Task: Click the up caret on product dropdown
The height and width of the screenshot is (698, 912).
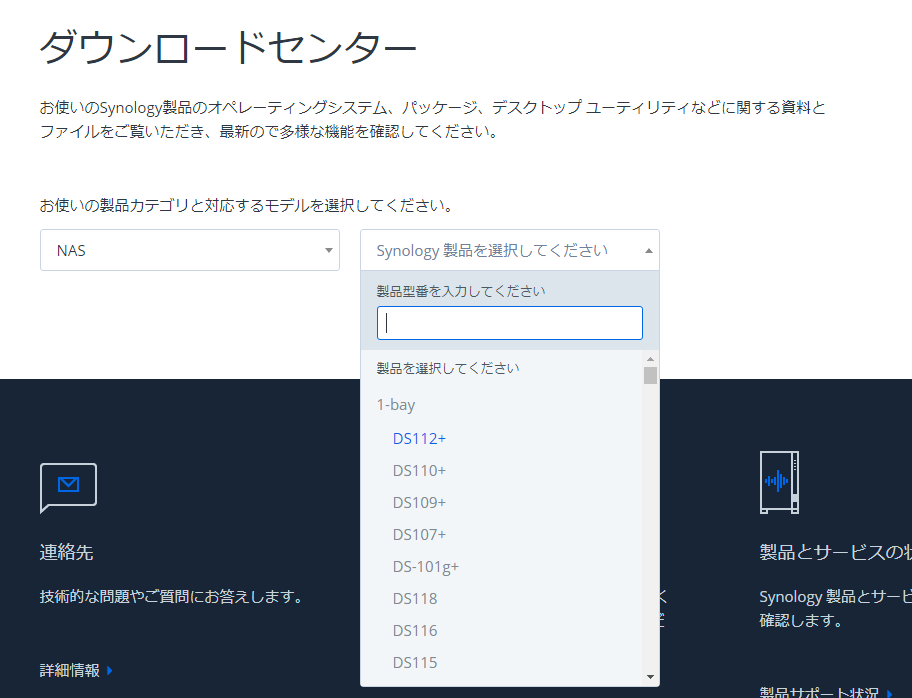Action: (649, 251)
